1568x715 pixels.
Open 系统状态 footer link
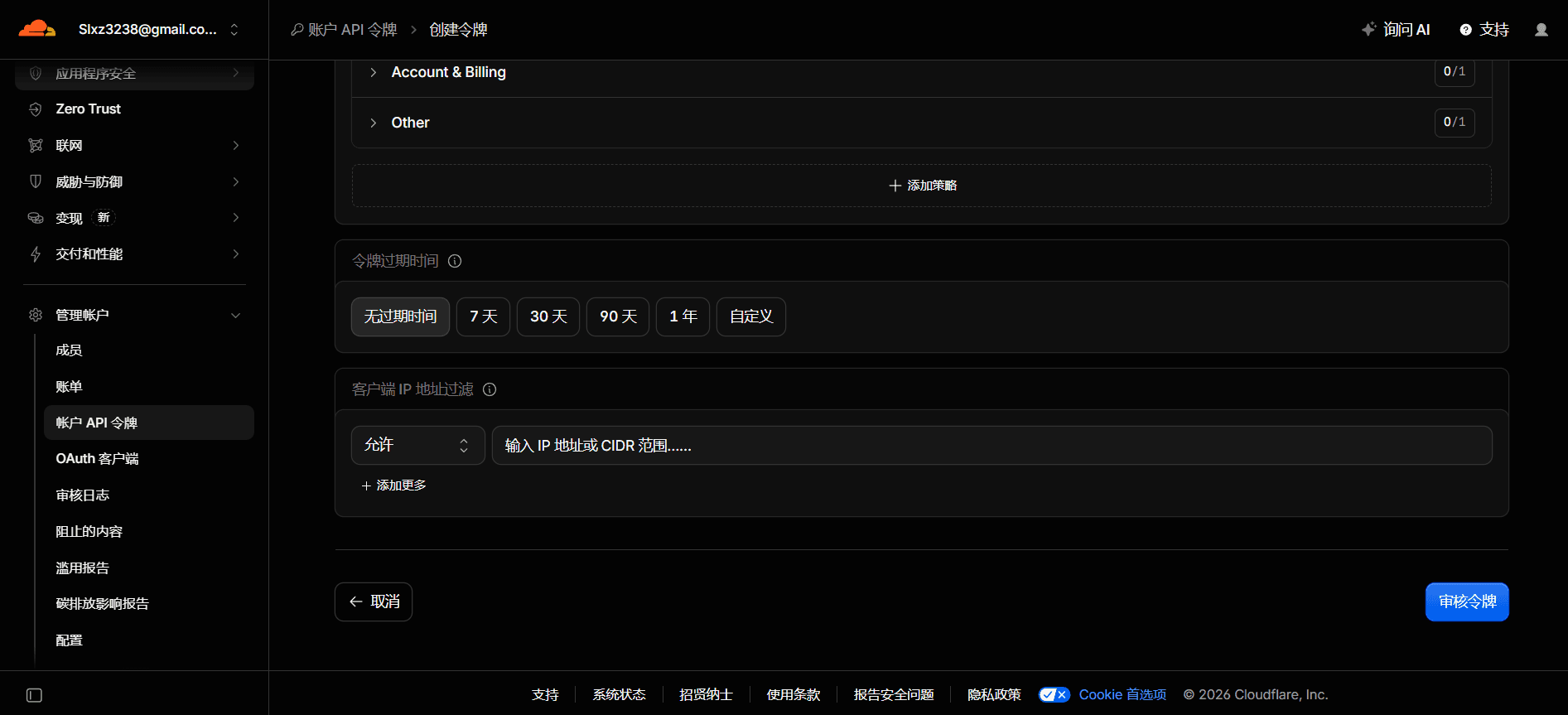(x=619, y=695)
